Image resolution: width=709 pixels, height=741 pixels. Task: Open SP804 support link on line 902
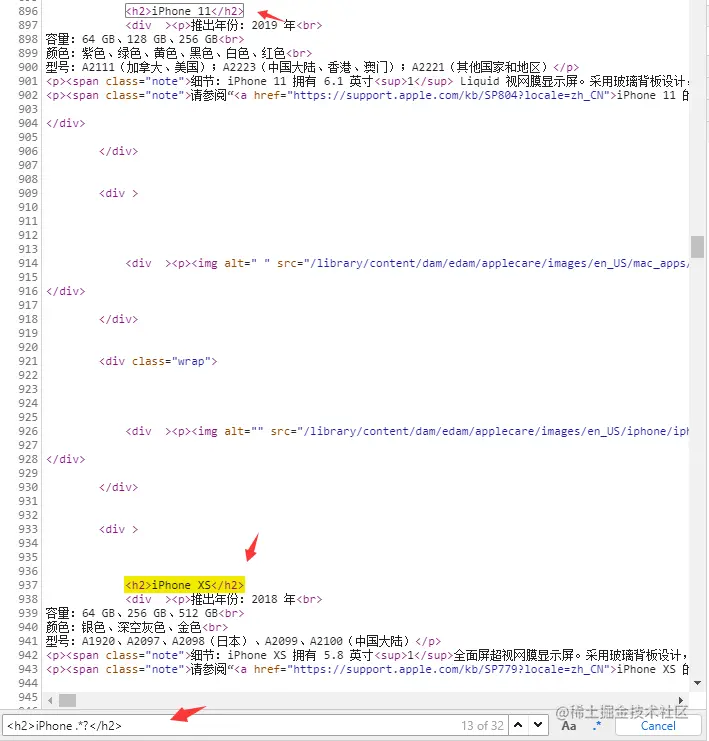pos(448,95)
